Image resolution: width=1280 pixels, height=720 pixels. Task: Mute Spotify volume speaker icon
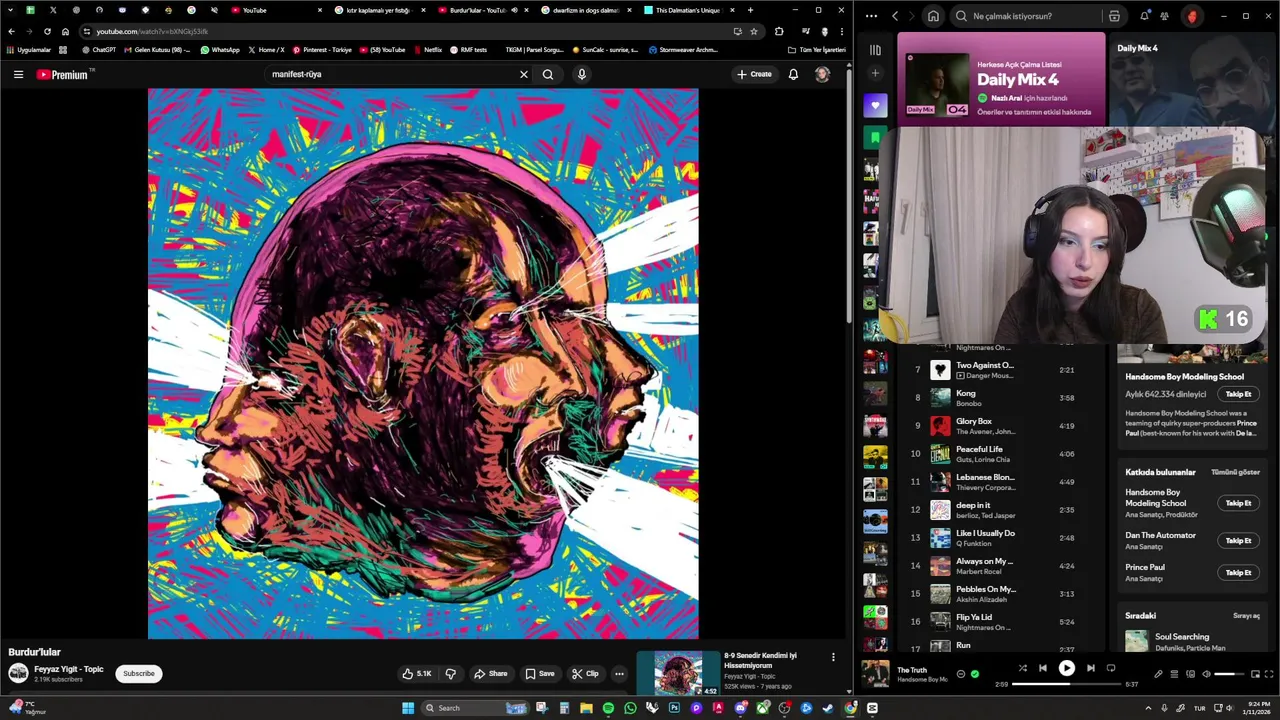pyautogui.click(x=1206, y=674)
